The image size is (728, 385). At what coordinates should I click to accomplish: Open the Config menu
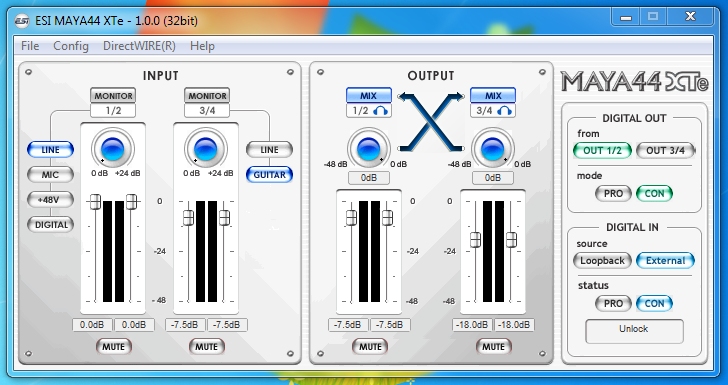pos(71,46)
